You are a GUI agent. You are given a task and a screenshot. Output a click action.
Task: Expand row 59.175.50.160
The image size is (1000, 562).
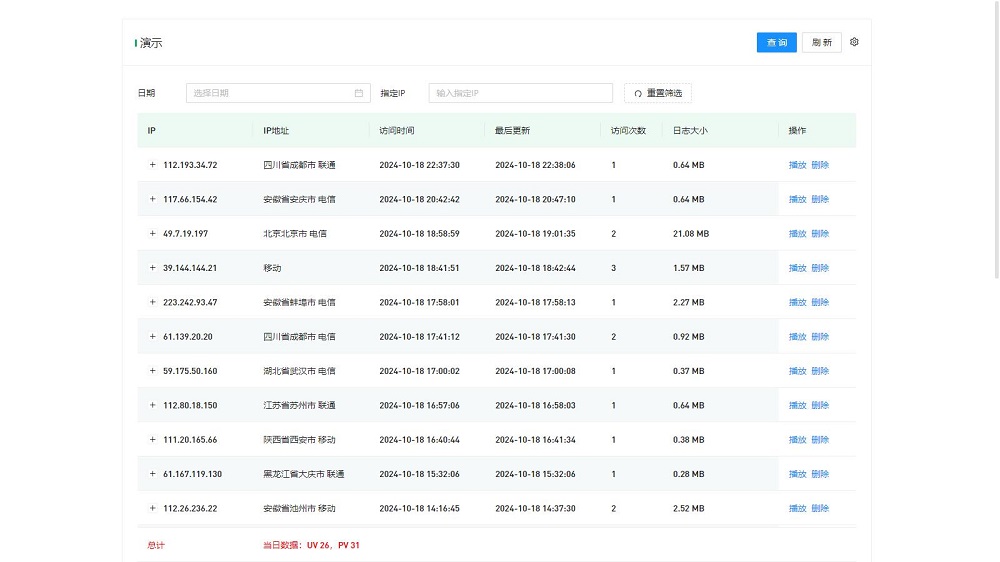[152, 371]
